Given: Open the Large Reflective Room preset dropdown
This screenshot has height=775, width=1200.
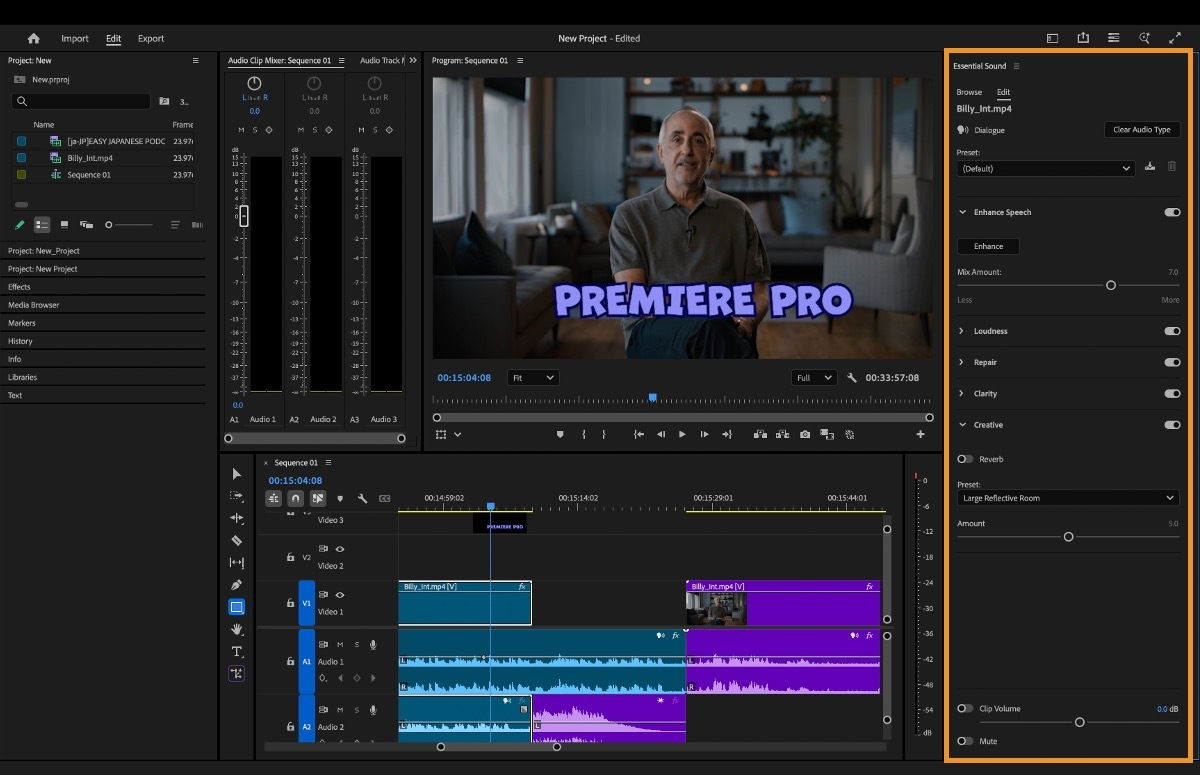Looking at the screenshot, I should tap(1068, 498).
